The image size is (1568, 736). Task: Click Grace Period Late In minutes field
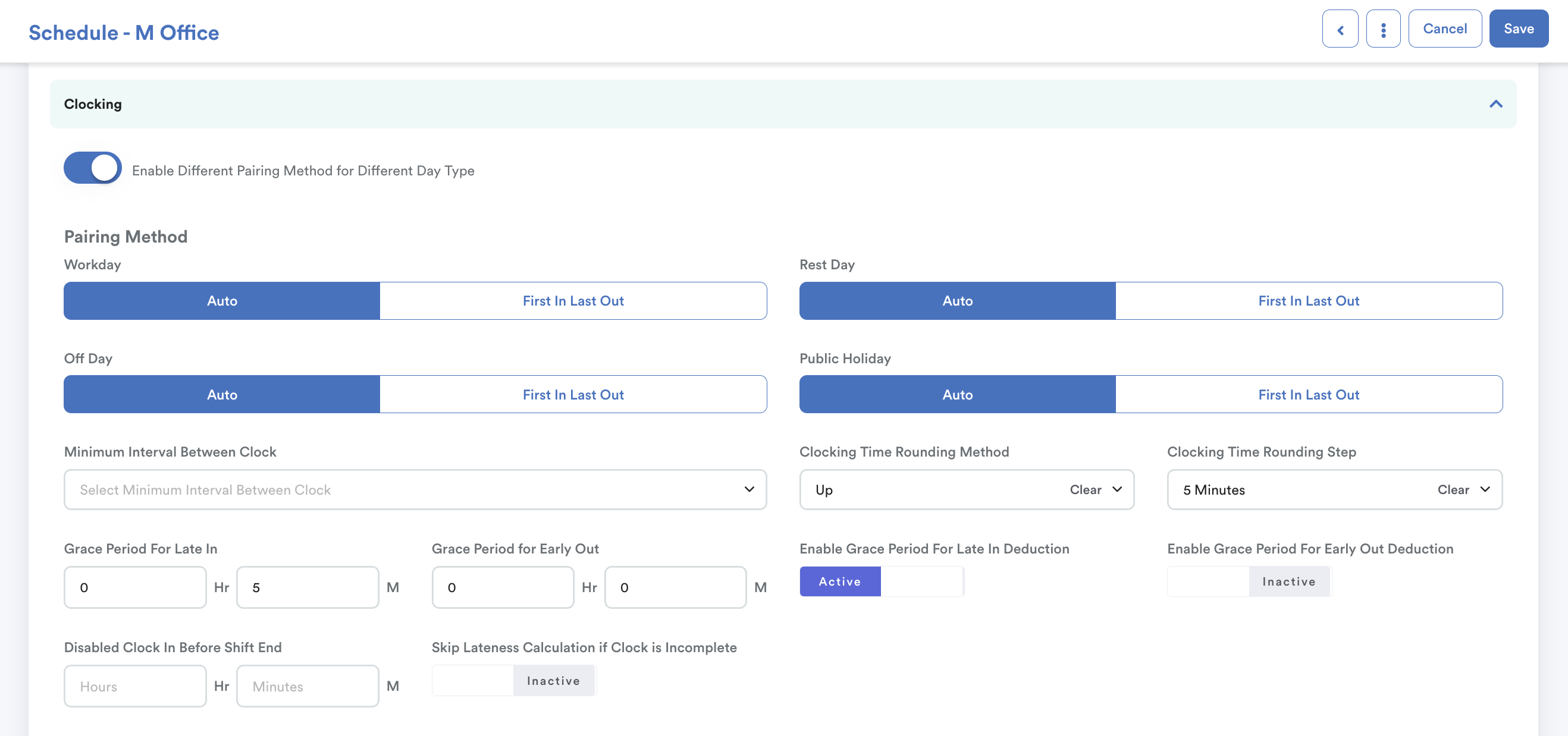308,587
